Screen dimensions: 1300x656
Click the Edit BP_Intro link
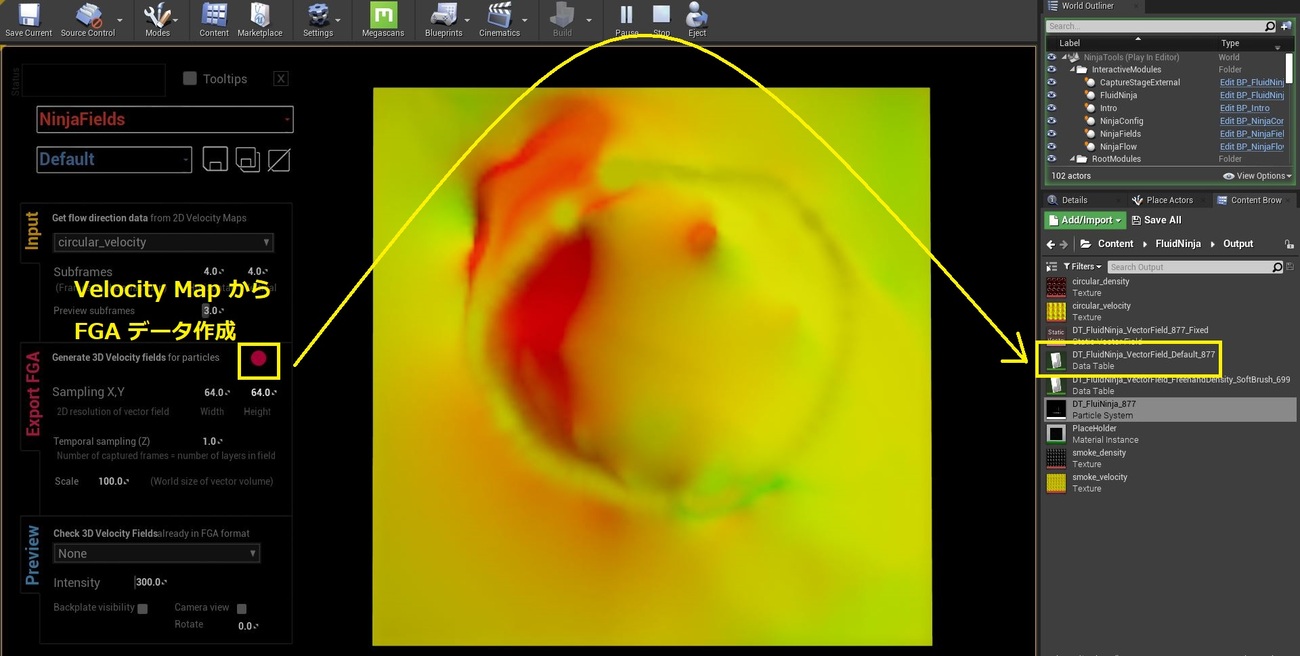point(1244,108)
